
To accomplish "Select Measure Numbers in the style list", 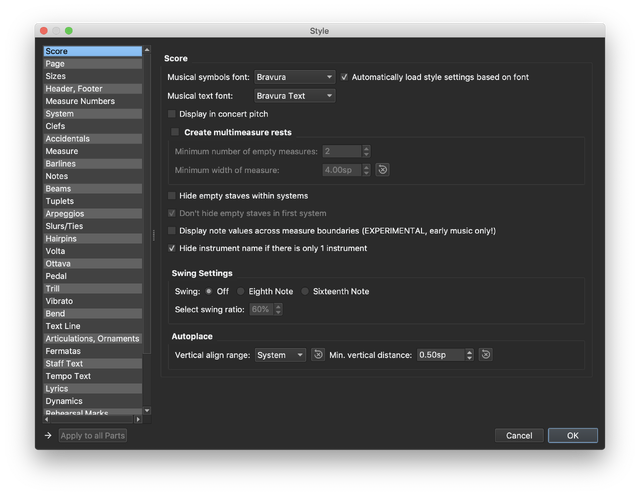I will click(x=80, y=101).
